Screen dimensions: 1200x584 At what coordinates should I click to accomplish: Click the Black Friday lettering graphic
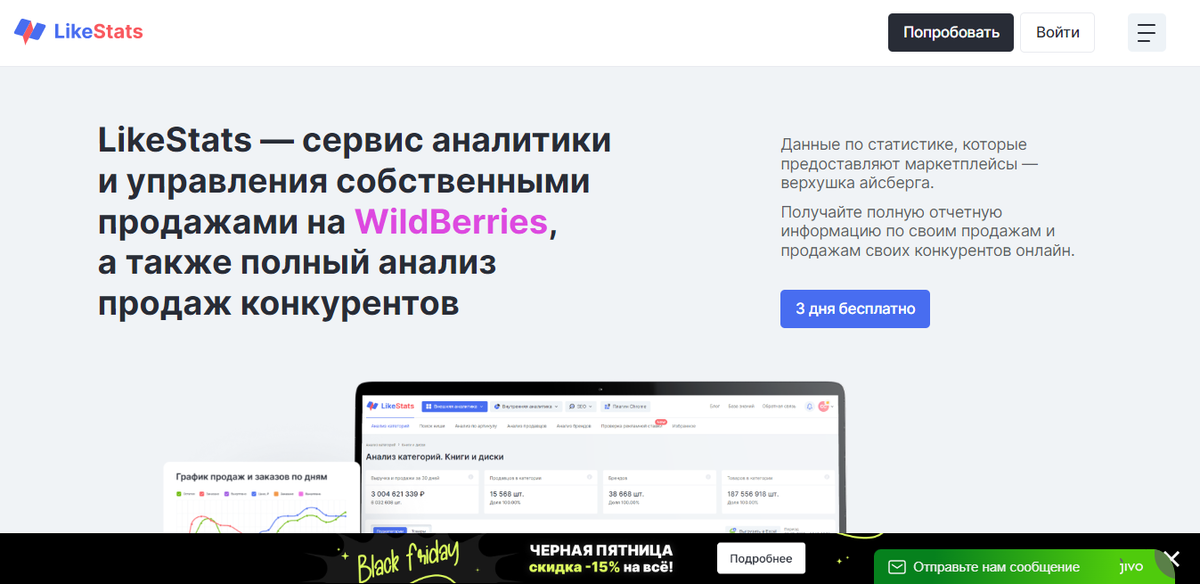(x=409, y=562)
